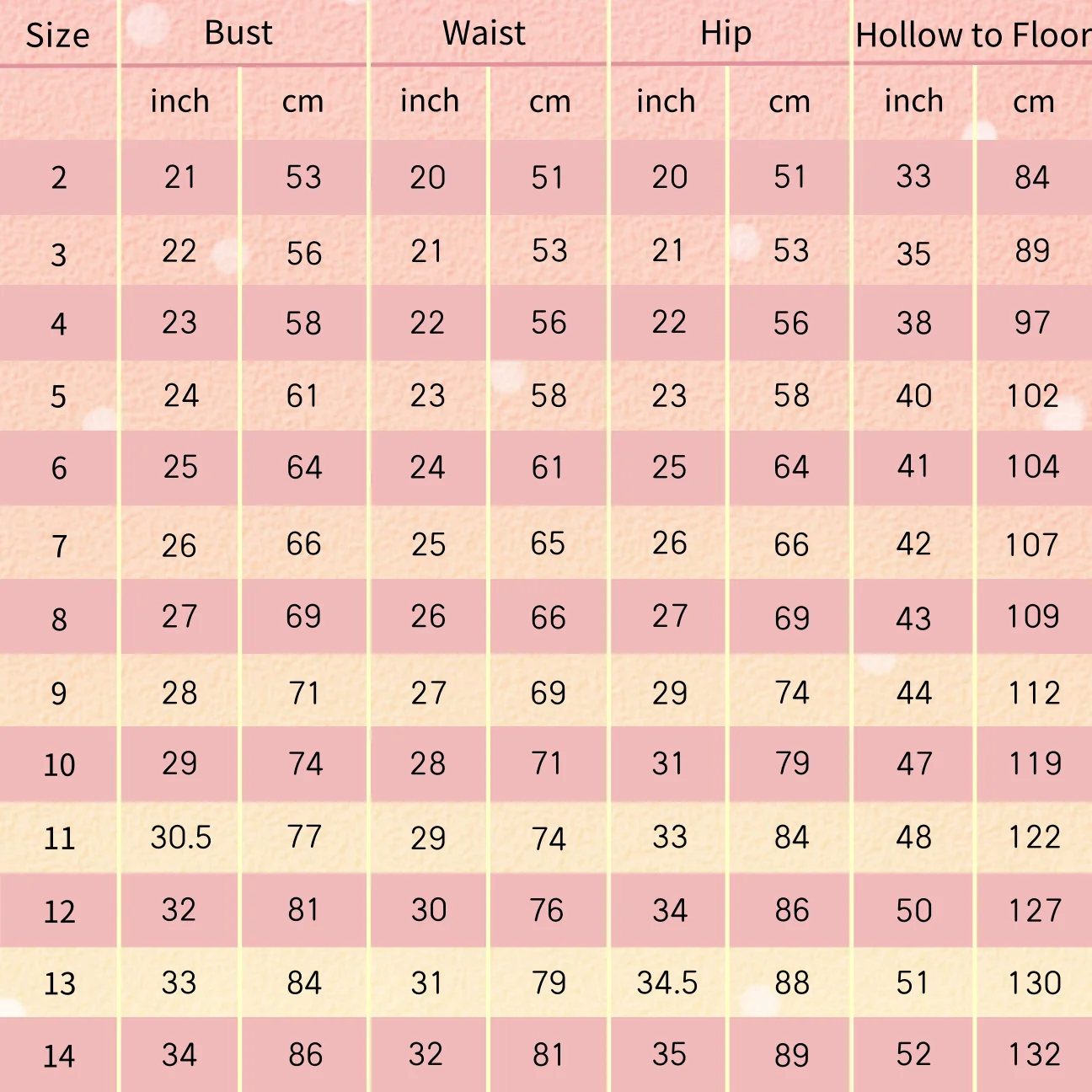Viewport: 1092px width, 1092px height.
Task: Click the Hollow to Floor header
Action: pos(972,35)
